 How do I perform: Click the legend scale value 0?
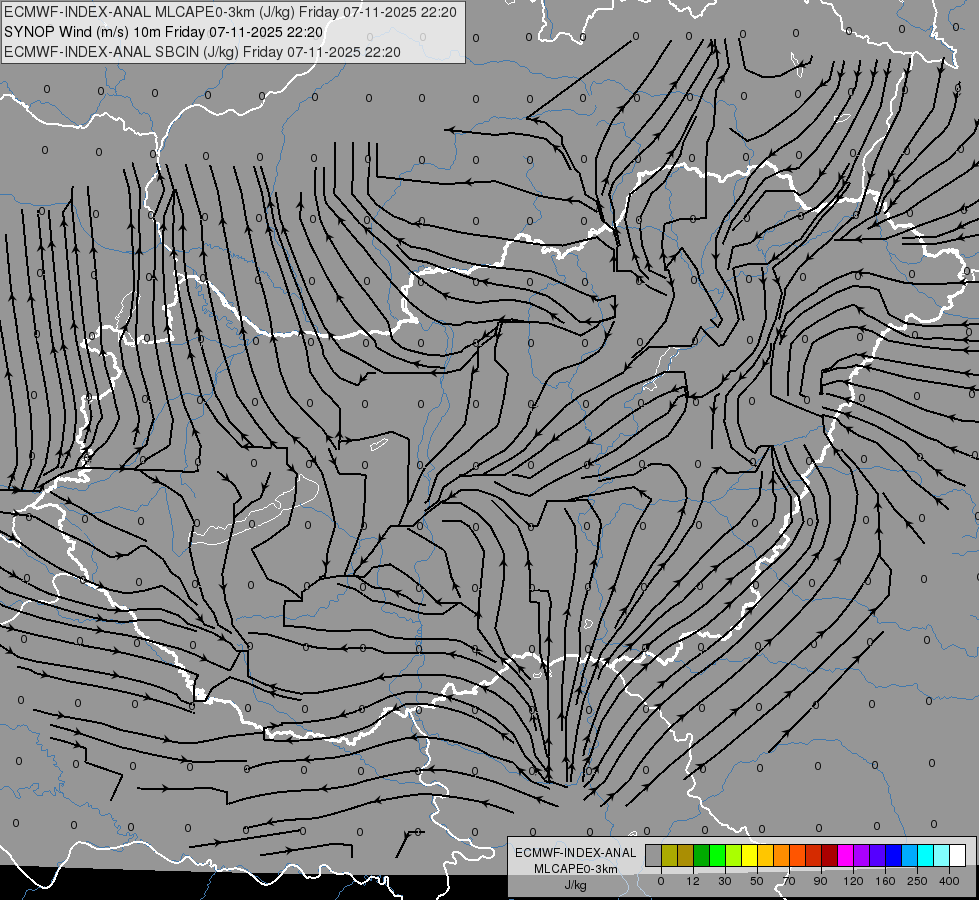[661, 881]
